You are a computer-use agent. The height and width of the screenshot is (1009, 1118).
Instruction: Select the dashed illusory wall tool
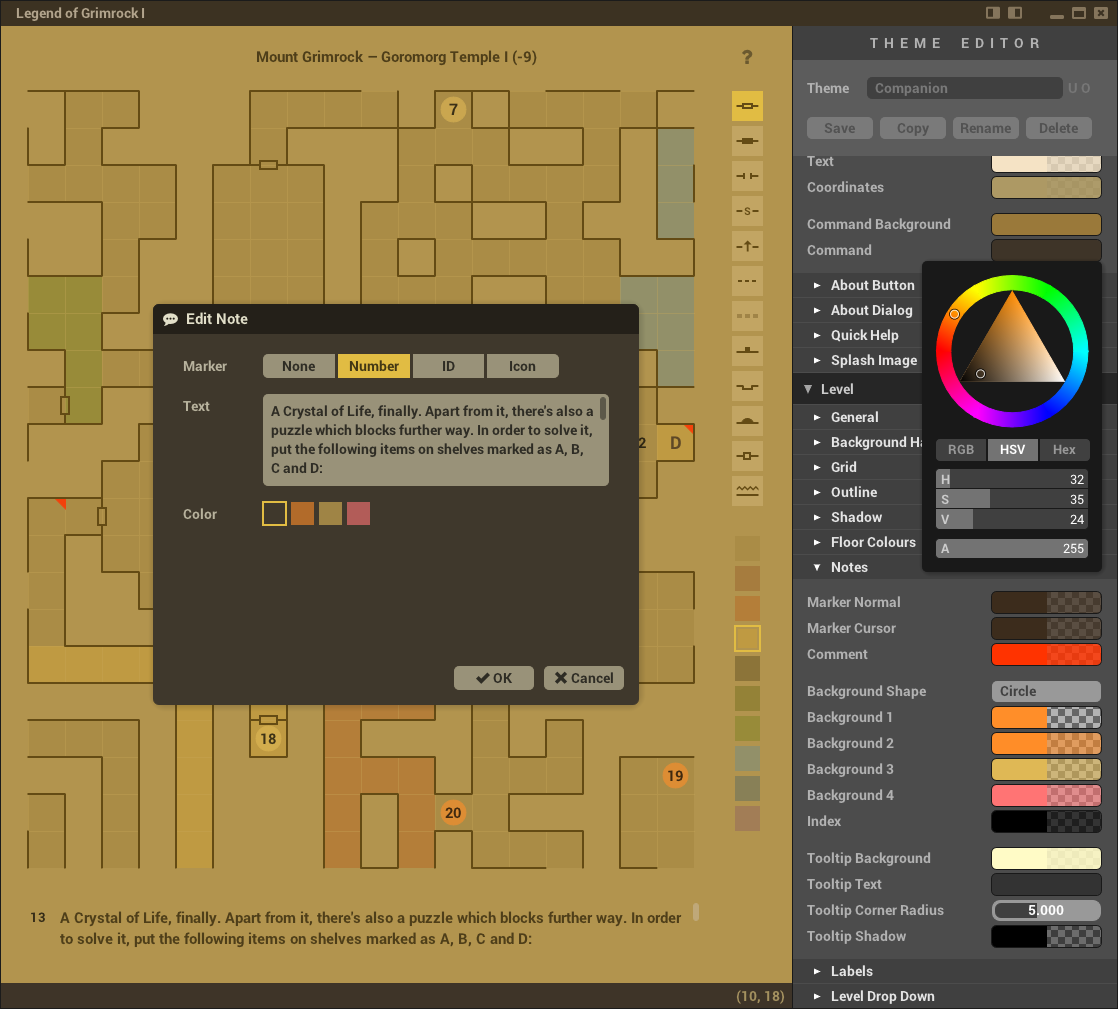(x=747, y=281)
